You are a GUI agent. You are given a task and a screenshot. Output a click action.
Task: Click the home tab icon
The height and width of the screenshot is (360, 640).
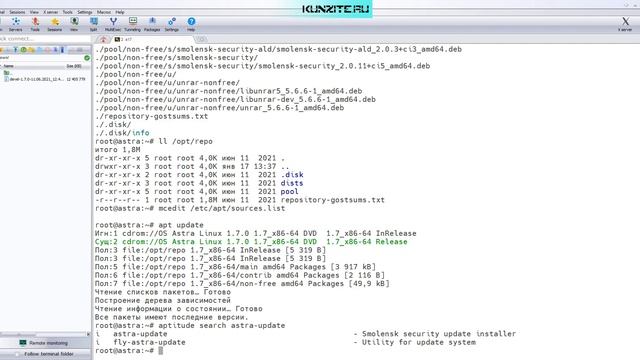pyautogui.click(x=103, y=39)
